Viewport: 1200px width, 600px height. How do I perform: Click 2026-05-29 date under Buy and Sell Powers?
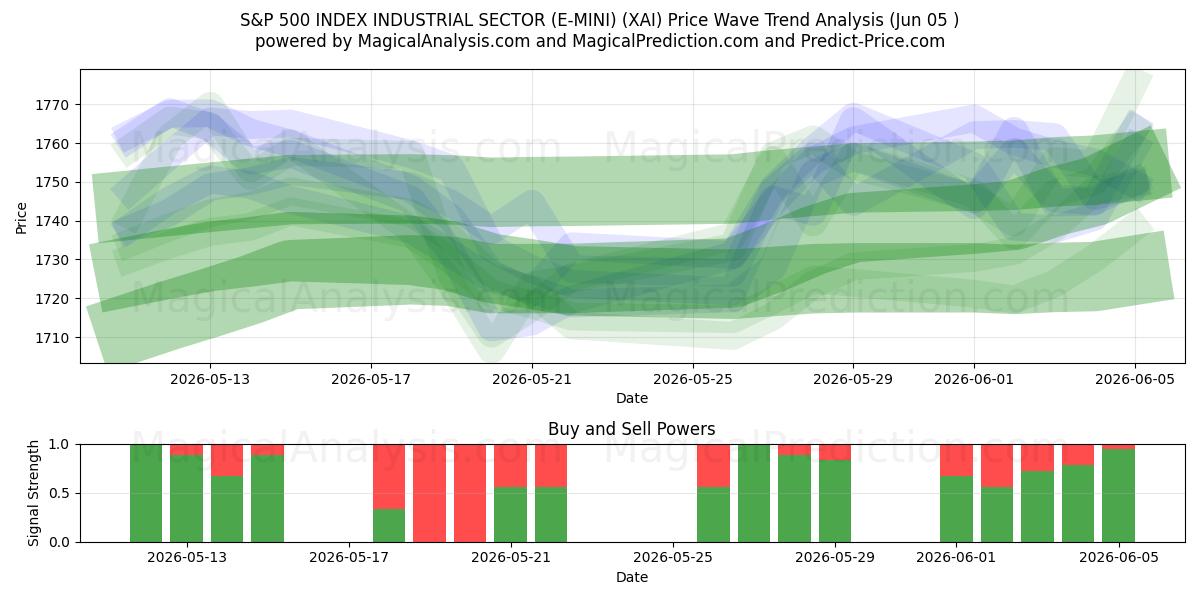click(x=835, y=558)
